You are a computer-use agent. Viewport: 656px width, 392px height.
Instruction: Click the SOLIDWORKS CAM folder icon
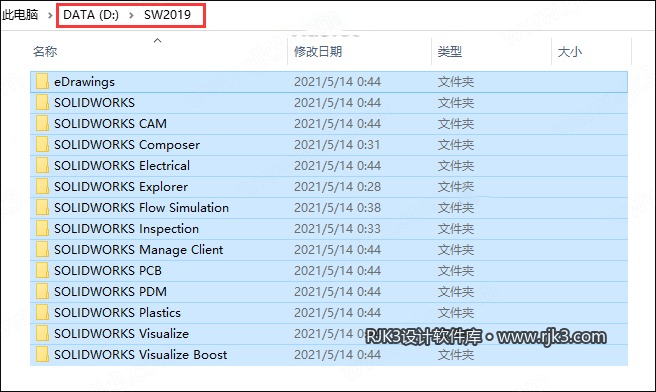point(42,123)
